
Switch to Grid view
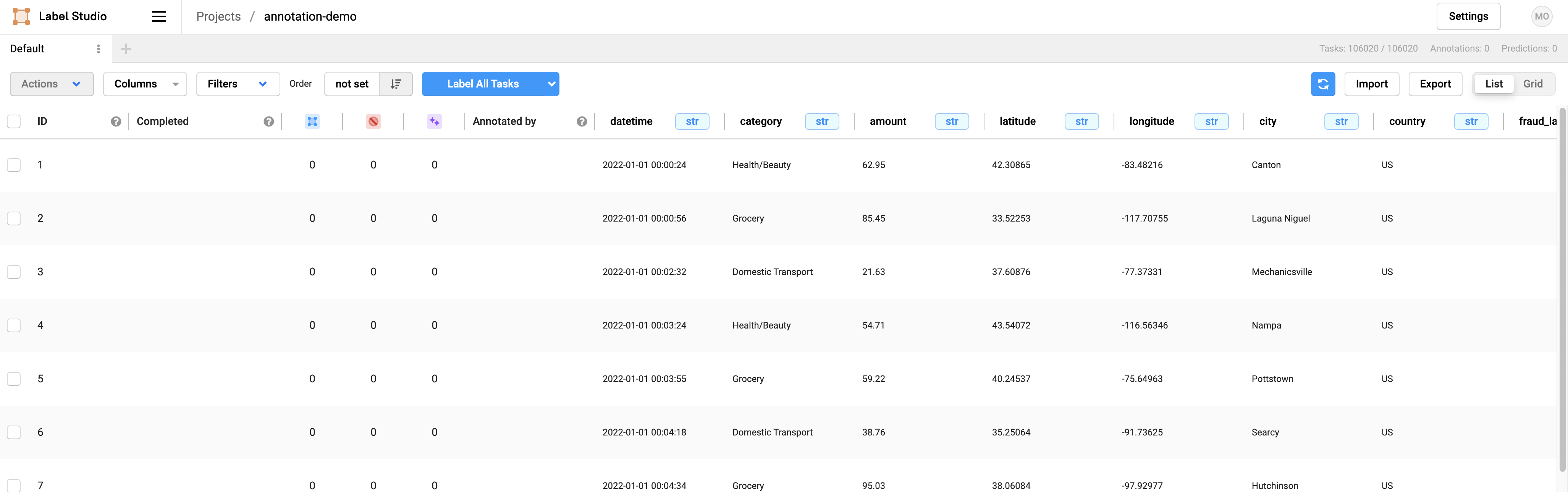[x=1533, y=84]
